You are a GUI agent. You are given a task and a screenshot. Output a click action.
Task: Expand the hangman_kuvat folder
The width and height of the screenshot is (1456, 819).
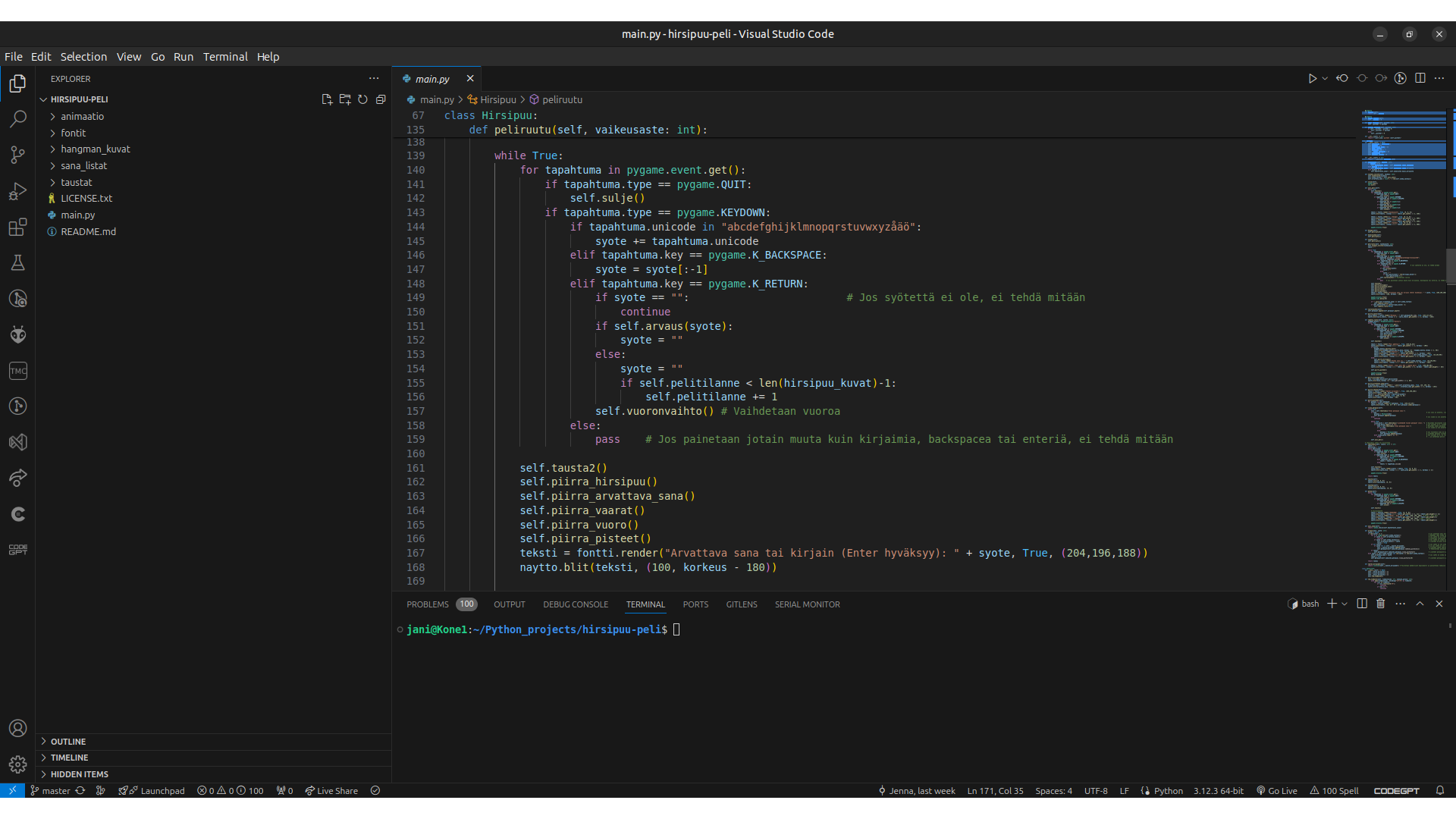[96, 149]
